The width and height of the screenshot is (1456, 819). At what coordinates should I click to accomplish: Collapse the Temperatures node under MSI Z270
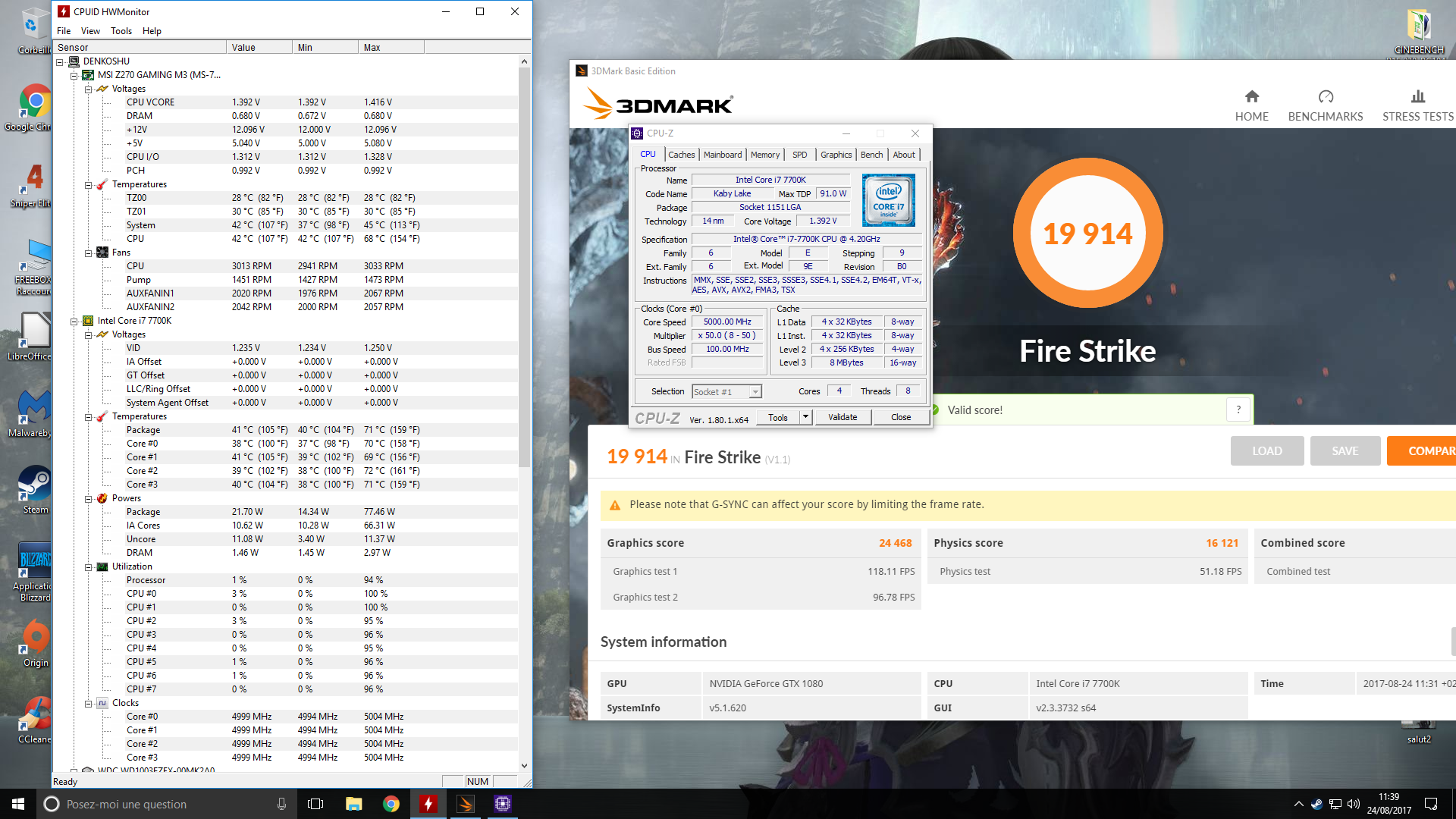[x=88, y=184]
